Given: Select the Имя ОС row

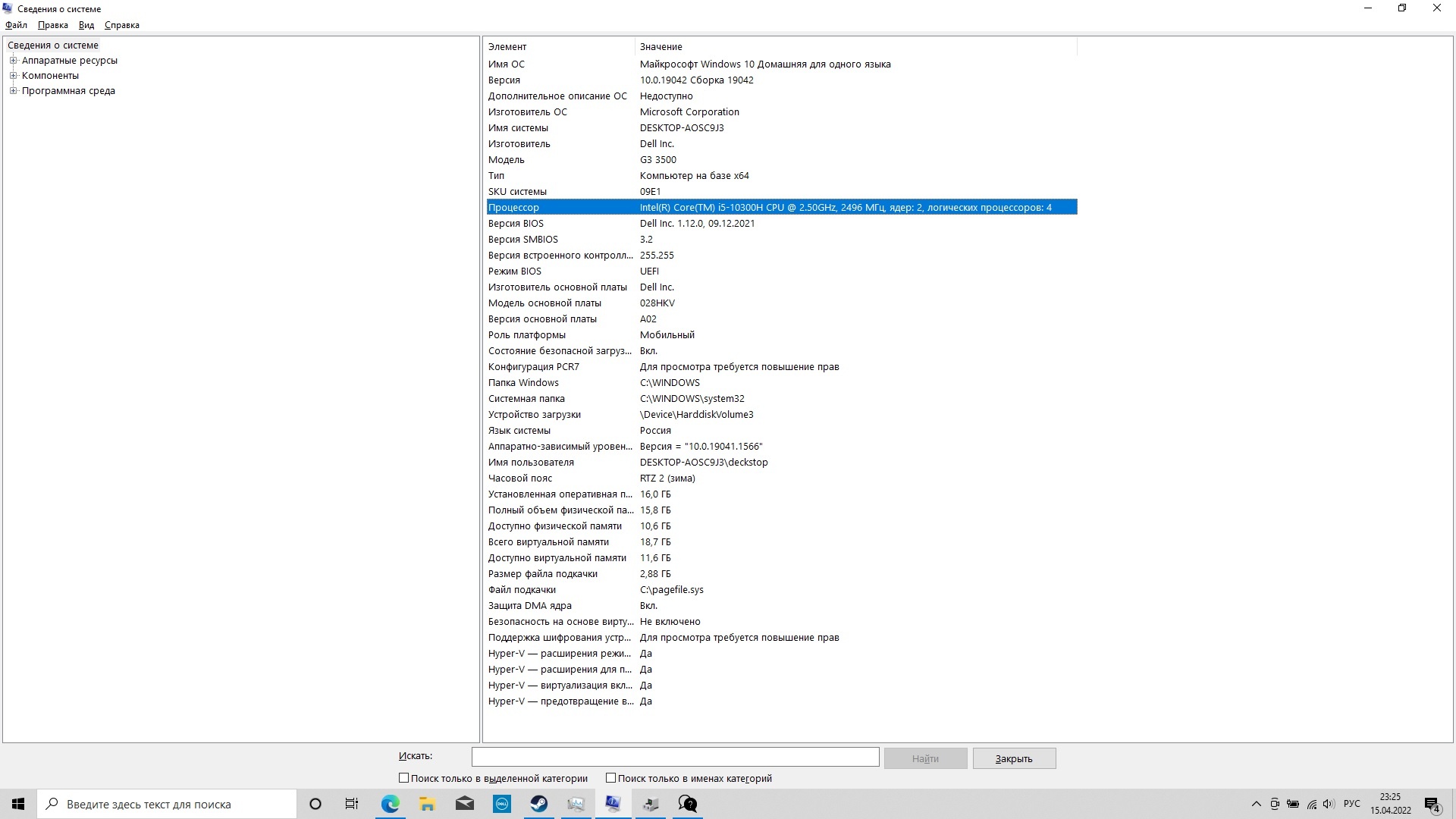Looking at the screenshot, I should [781, 64].
